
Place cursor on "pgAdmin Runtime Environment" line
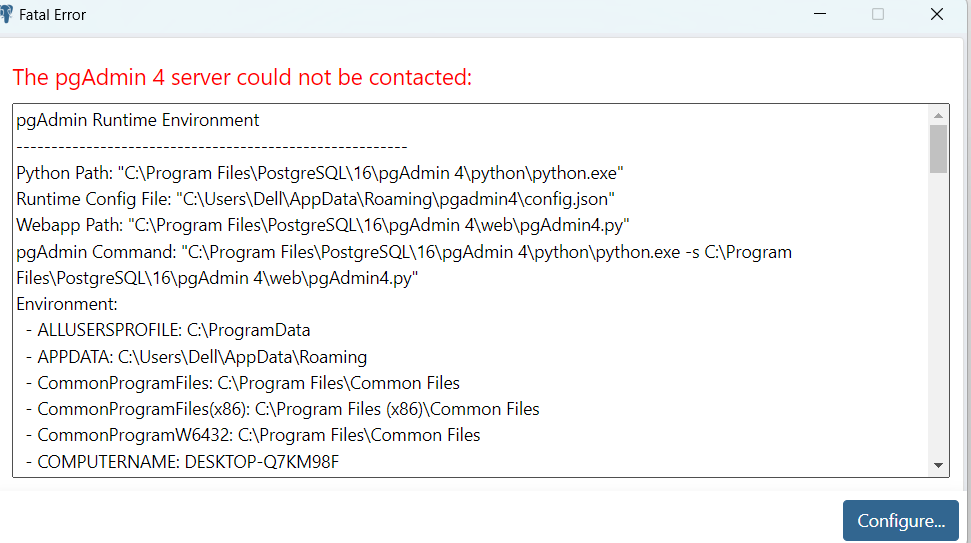point(138,121)
